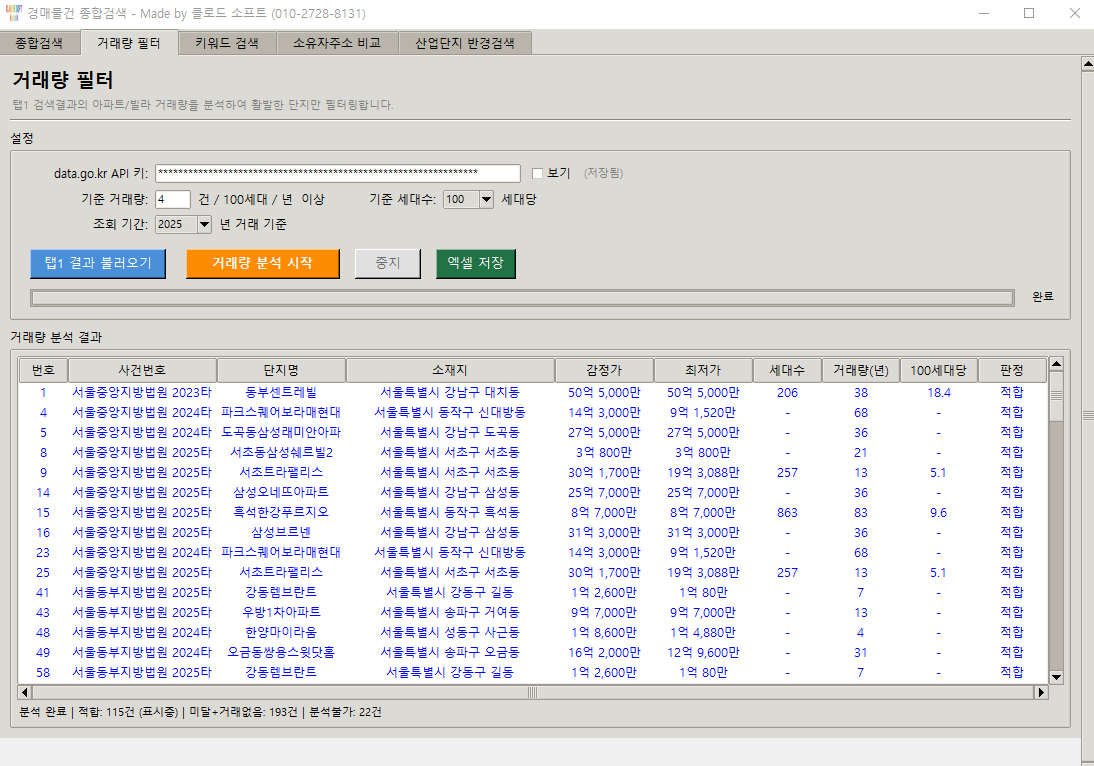Go to 산업단지 반경검색 tab
The image size is (1094, 766).
point(464,43)
